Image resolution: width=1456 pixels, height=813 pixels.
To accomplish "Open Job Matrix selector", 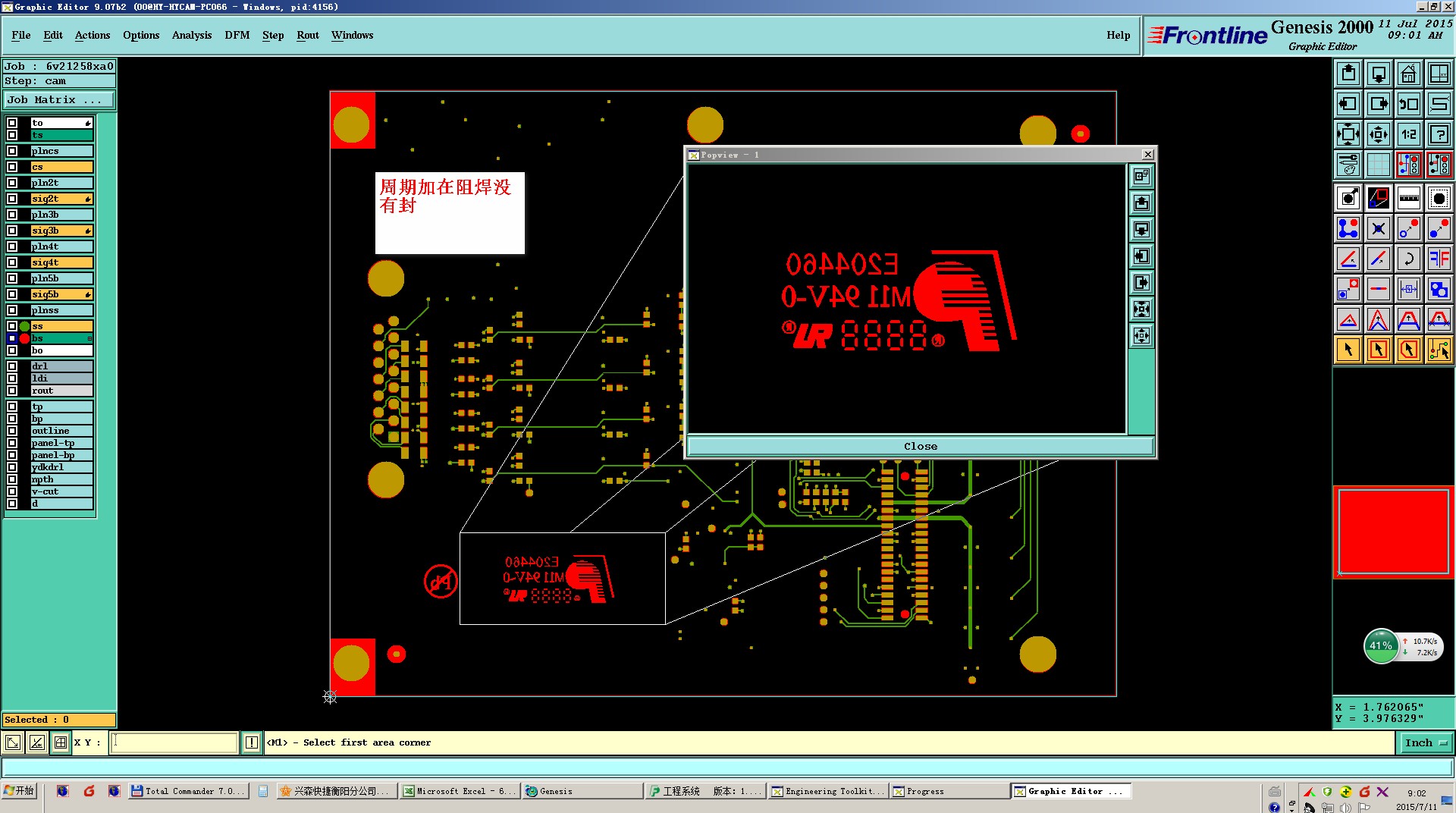I will tap(58, 99).
